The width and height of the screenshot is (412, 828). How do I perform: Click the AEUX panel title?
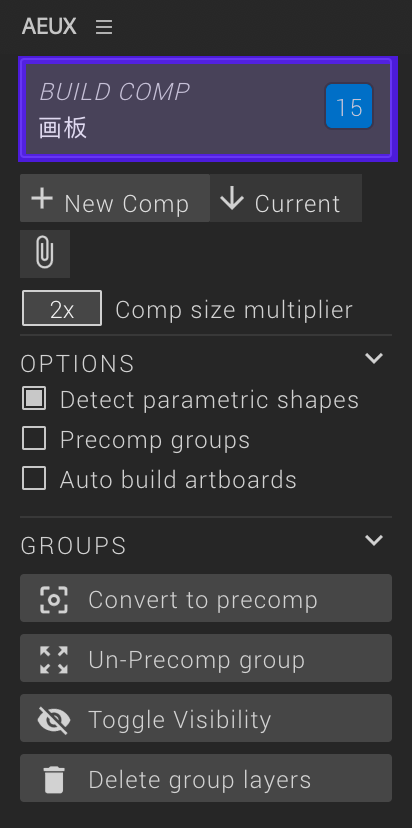point(49,27)
